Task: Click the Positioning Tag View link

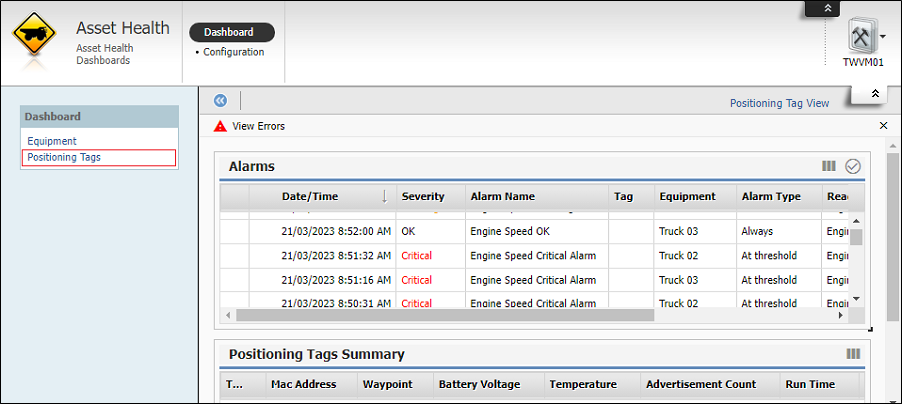Action: pyautogui.click(x=779, y=103)
